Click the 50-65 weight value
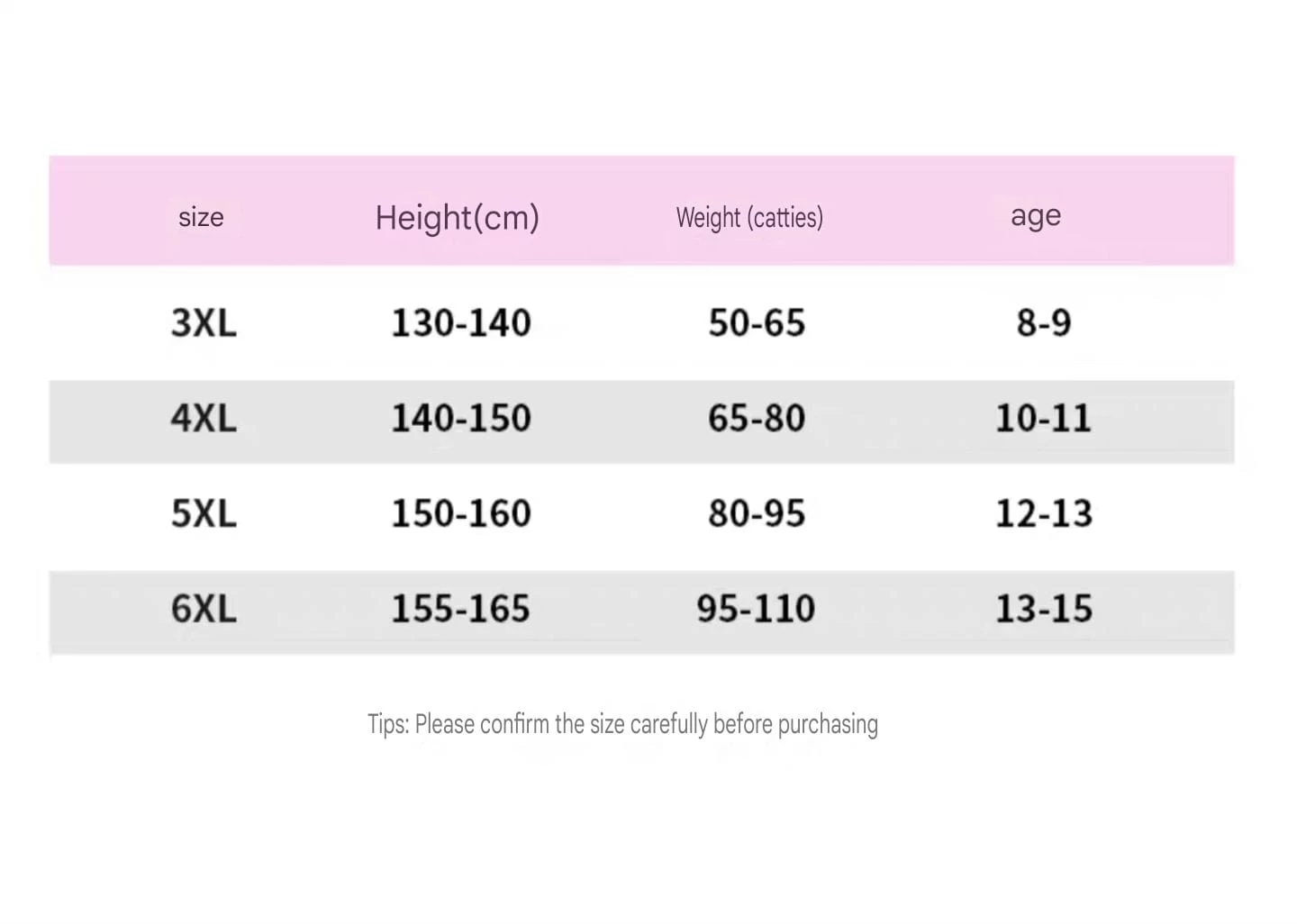This screenshot has height=924, width=1297. click(757, 322)
